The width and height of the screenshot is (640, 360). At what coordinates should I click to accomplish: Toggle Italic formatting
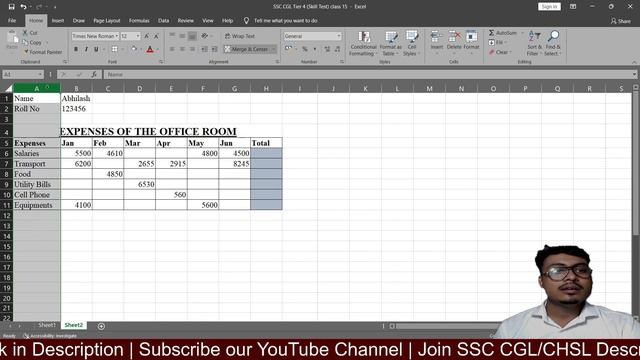[86, 49]
